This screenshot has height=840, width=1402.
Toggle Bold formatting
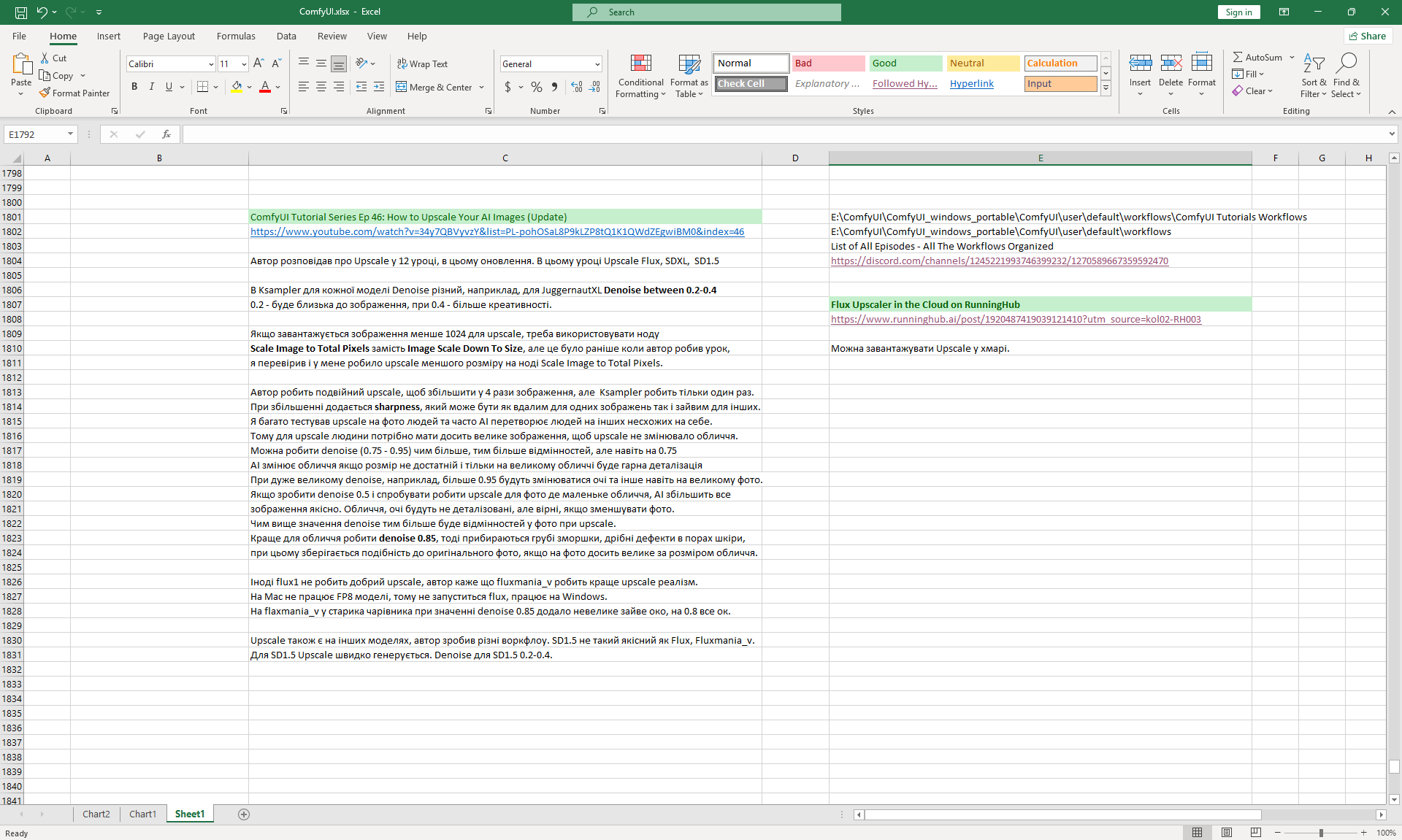(x=134, y=87)
